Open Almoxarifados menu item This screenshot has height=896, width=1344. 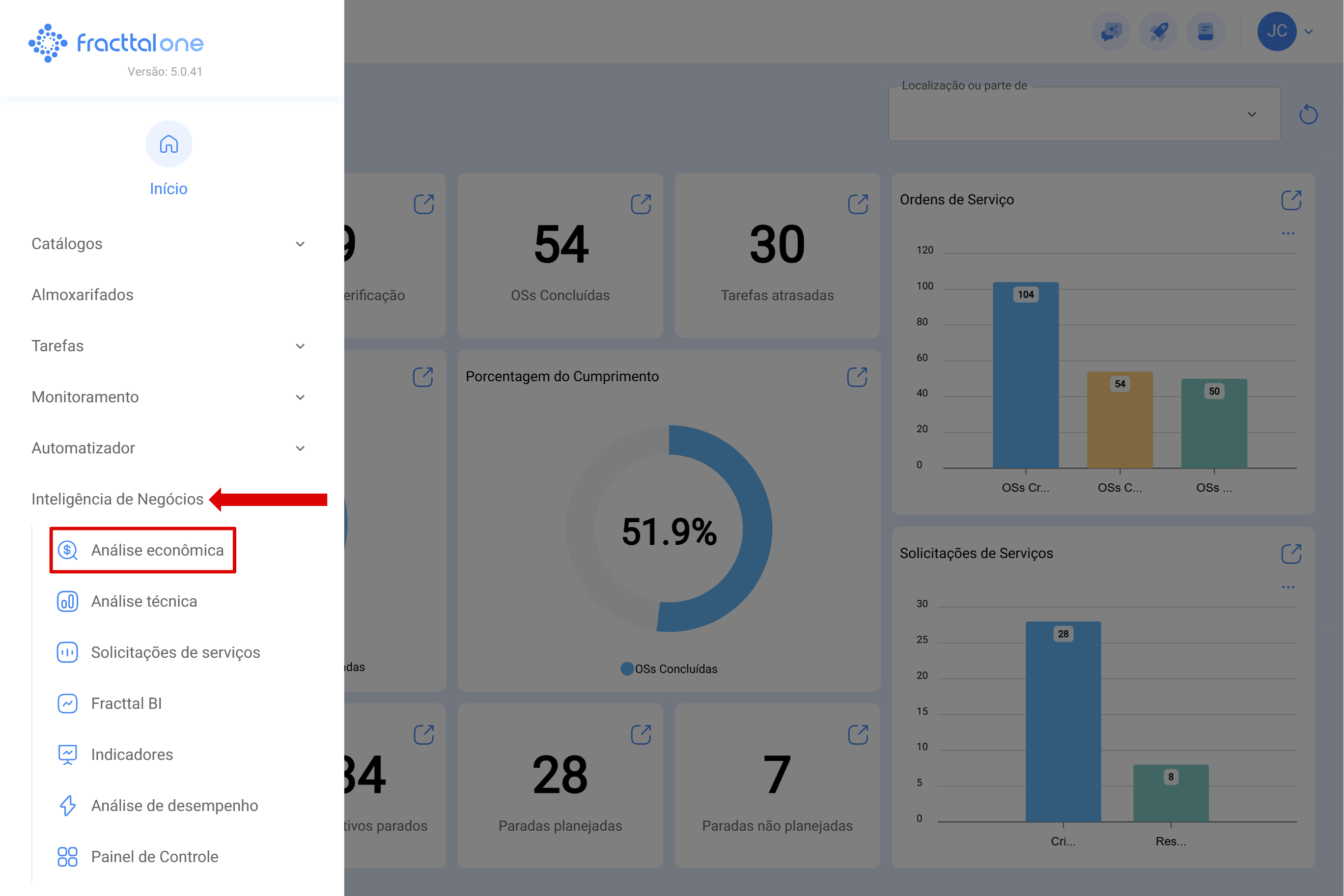83,295
